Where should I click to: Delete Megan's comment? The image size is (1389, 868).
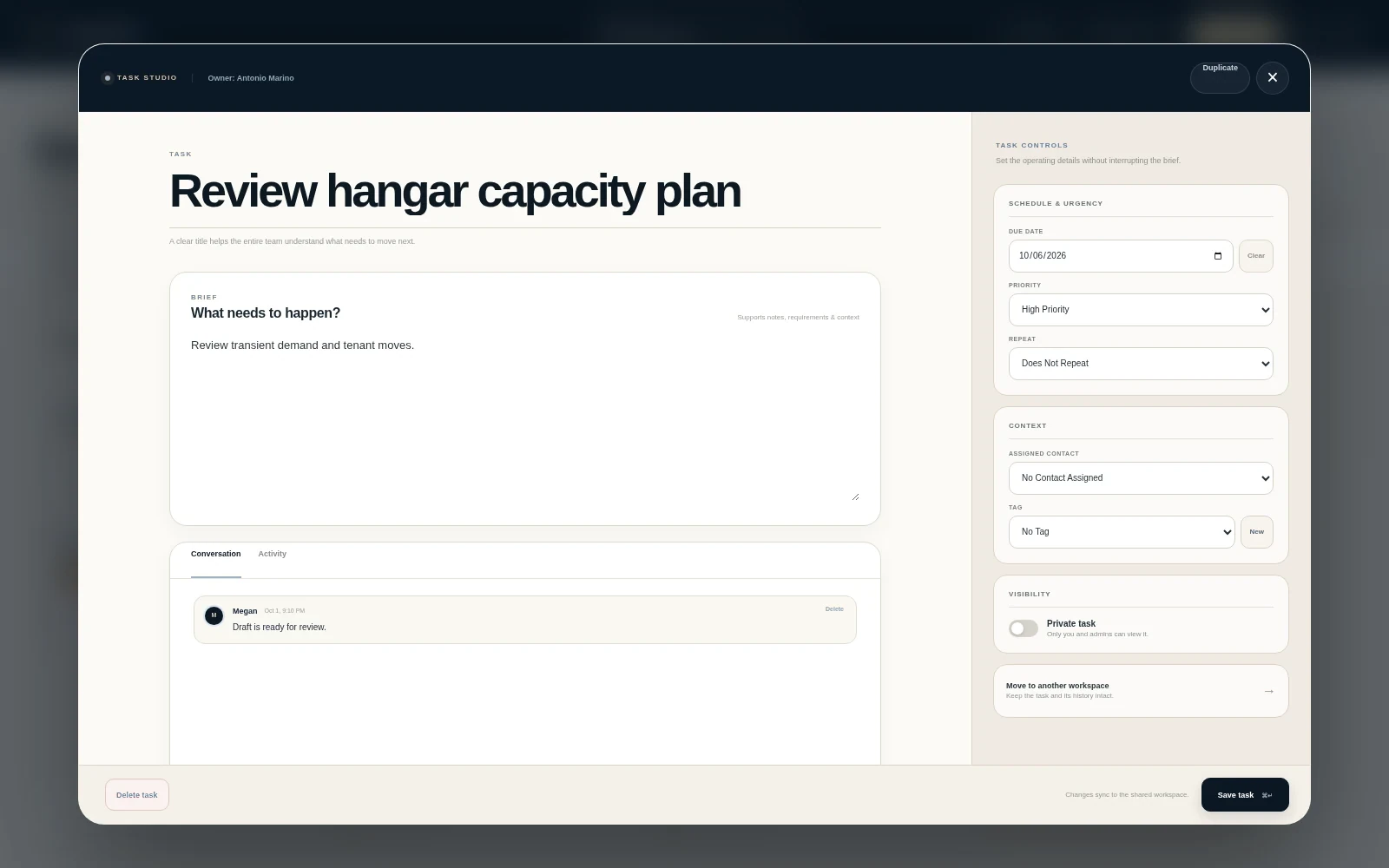pyautogui.click(x=834, y=609)
